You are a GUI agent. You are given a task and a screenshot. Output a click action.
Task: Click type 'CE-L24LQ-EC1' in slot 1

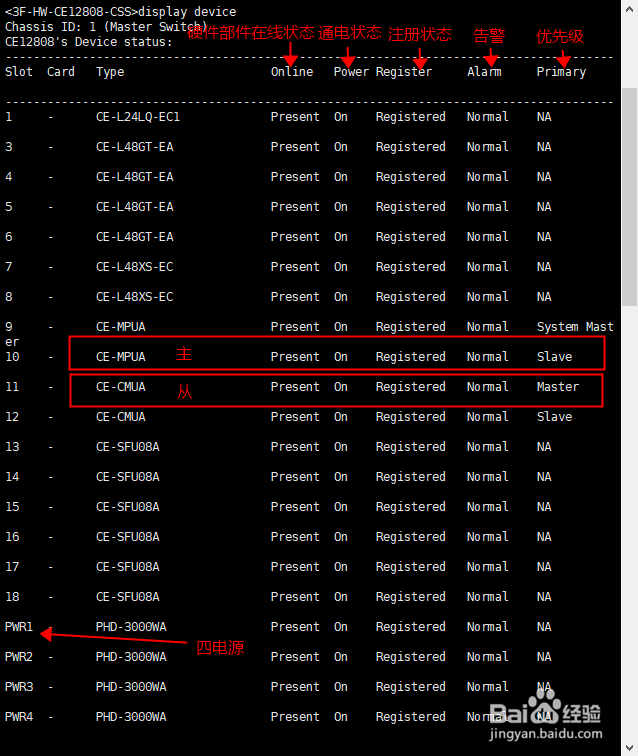point(138,117)
